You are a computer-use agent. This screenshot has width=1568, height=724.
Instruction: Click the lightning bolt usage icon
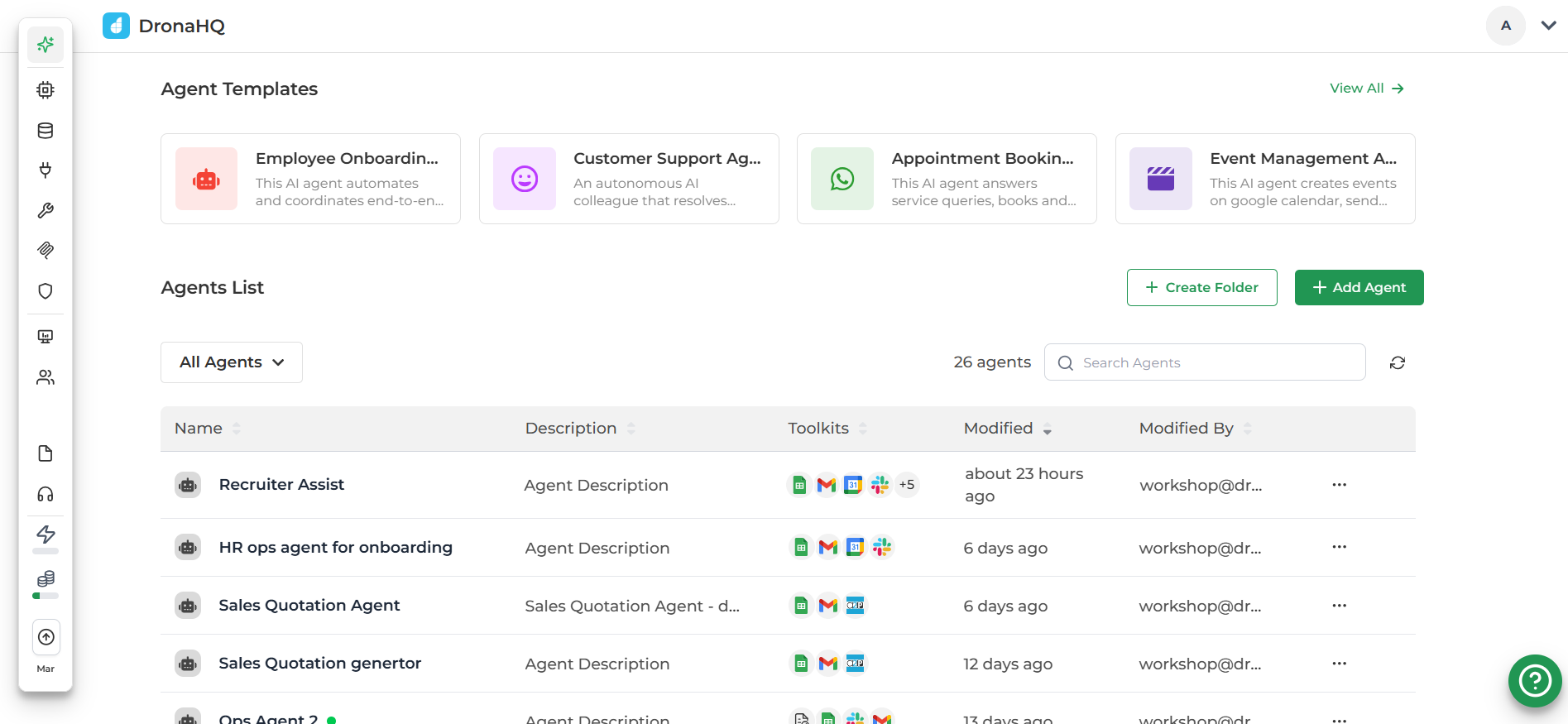pyautogui.click(x=46, y=535)
